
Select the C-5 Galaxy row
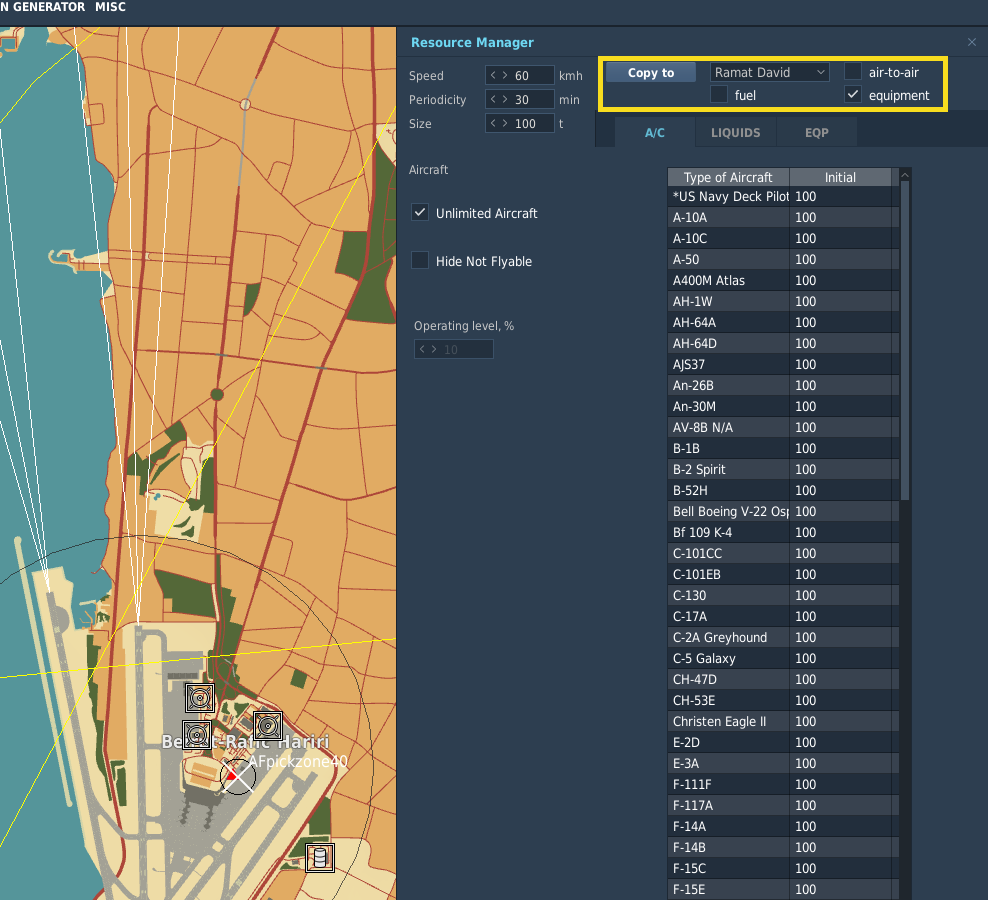click(783, 659)
